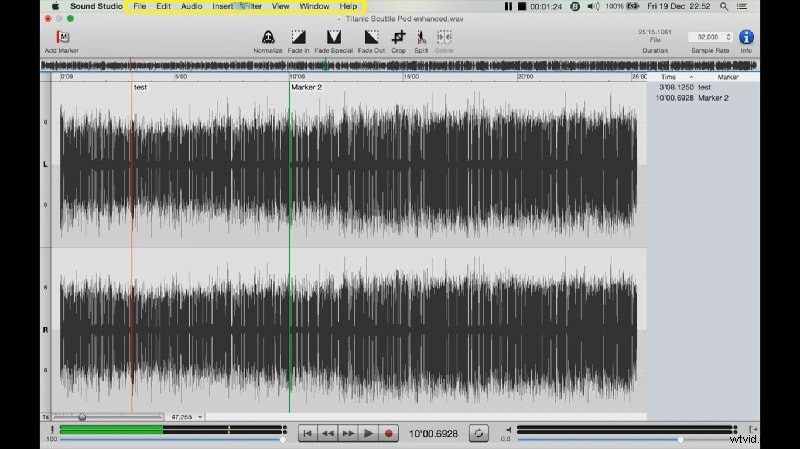Click the 15'00 mark on time ruler
The height and width of the screenshot is (449, 800).
point(411,77)
